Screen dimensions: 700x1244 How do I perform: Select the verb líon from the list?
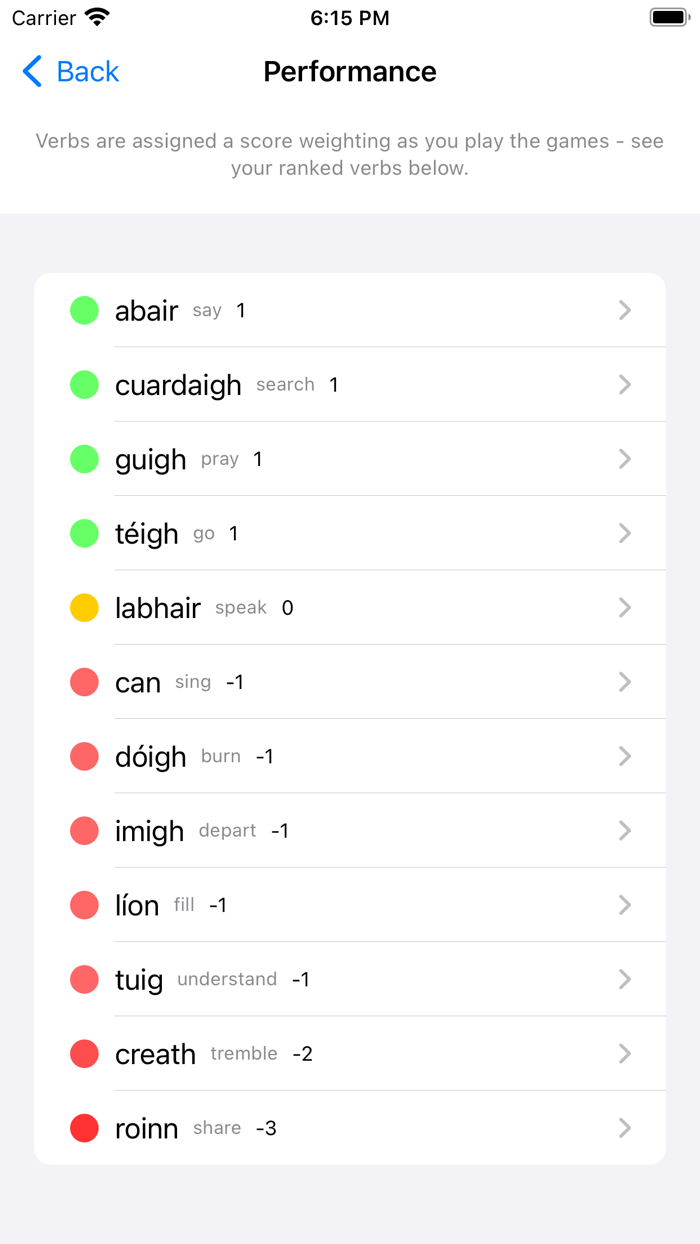(137, 905)
